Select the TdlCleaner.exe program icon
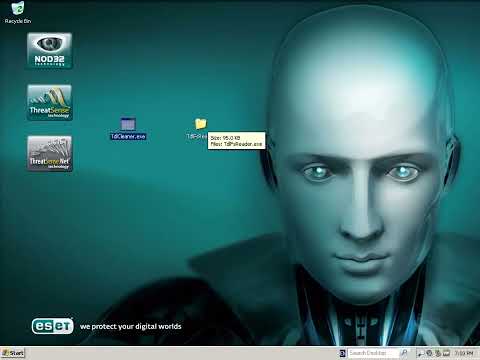This screenshot has width=480, height=360. click(x=128, y=128)
